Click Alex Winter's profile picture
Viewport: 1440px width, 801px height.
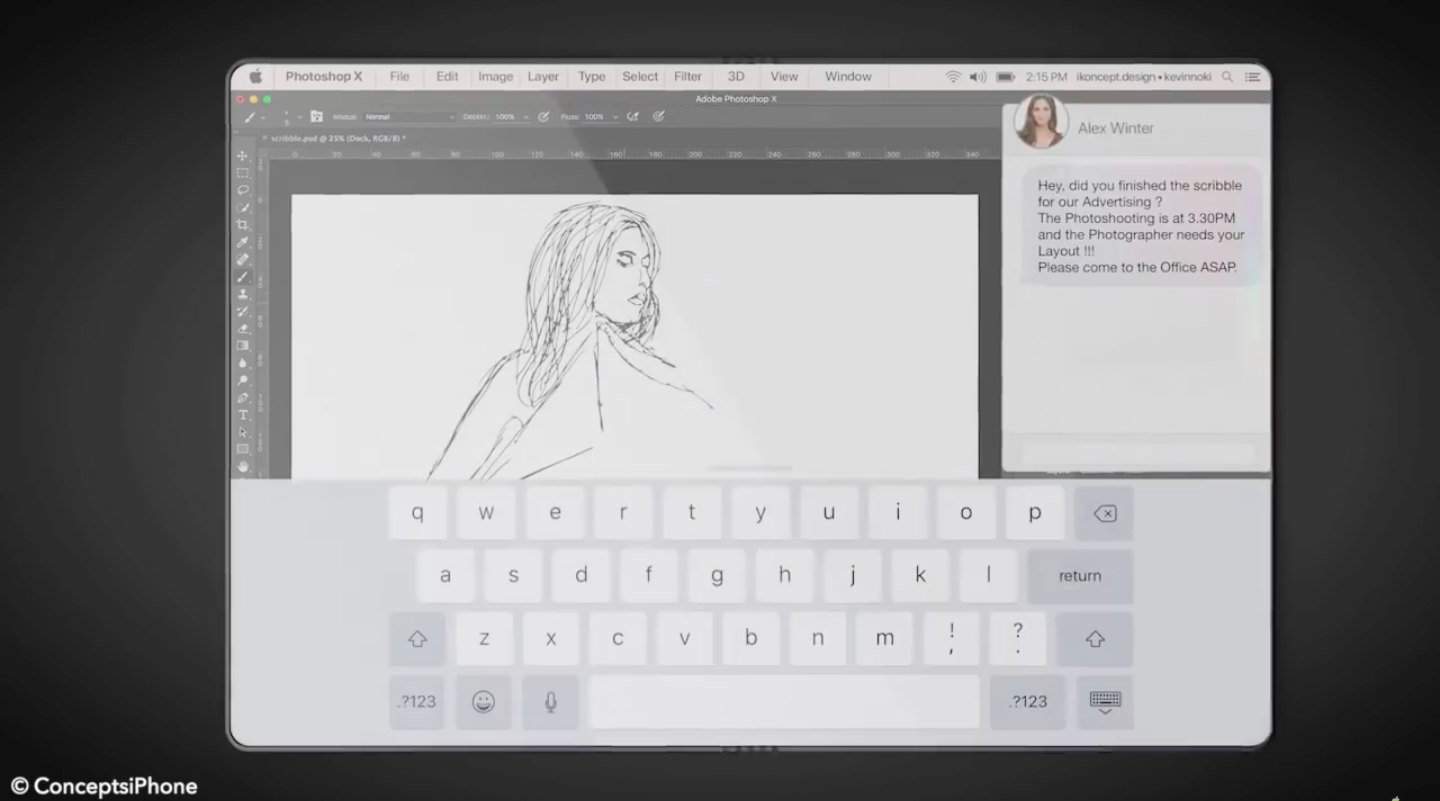(x=1041, y=123)
